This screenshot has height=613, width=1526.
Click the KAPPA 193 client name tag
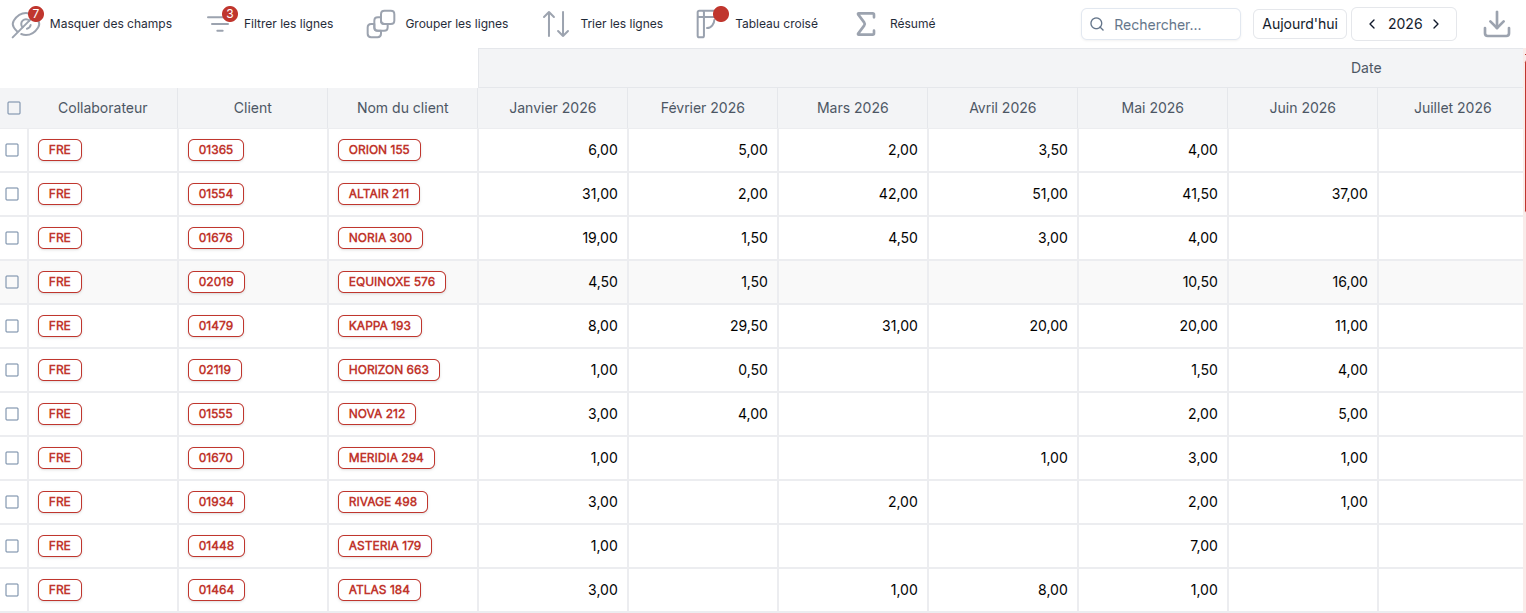[380, 326]
